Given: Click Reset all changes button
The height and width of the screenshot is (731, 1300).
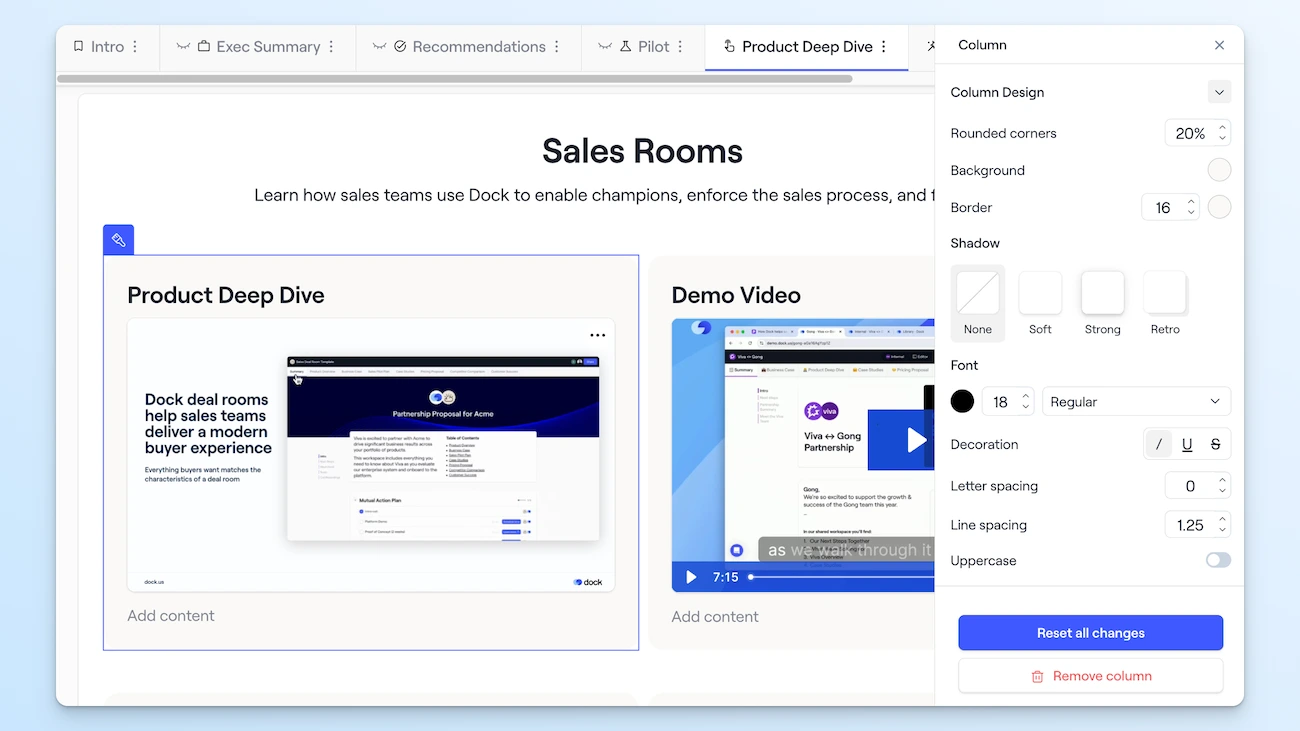Looking at the screenshot, I should (1090, 633).
